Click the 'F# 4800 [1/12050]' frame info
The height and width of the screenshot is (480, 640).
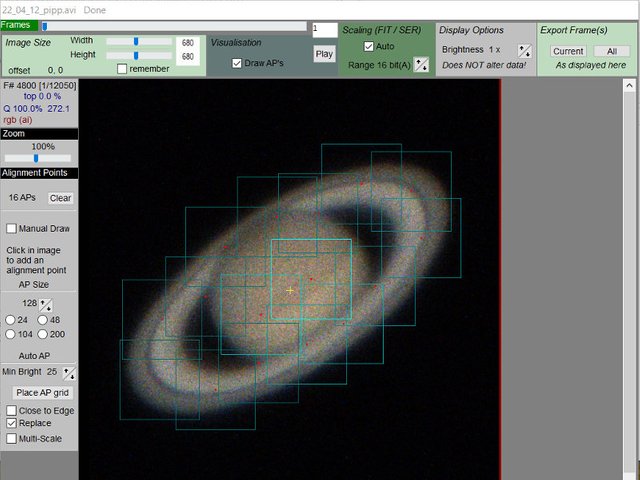point(40,85)
